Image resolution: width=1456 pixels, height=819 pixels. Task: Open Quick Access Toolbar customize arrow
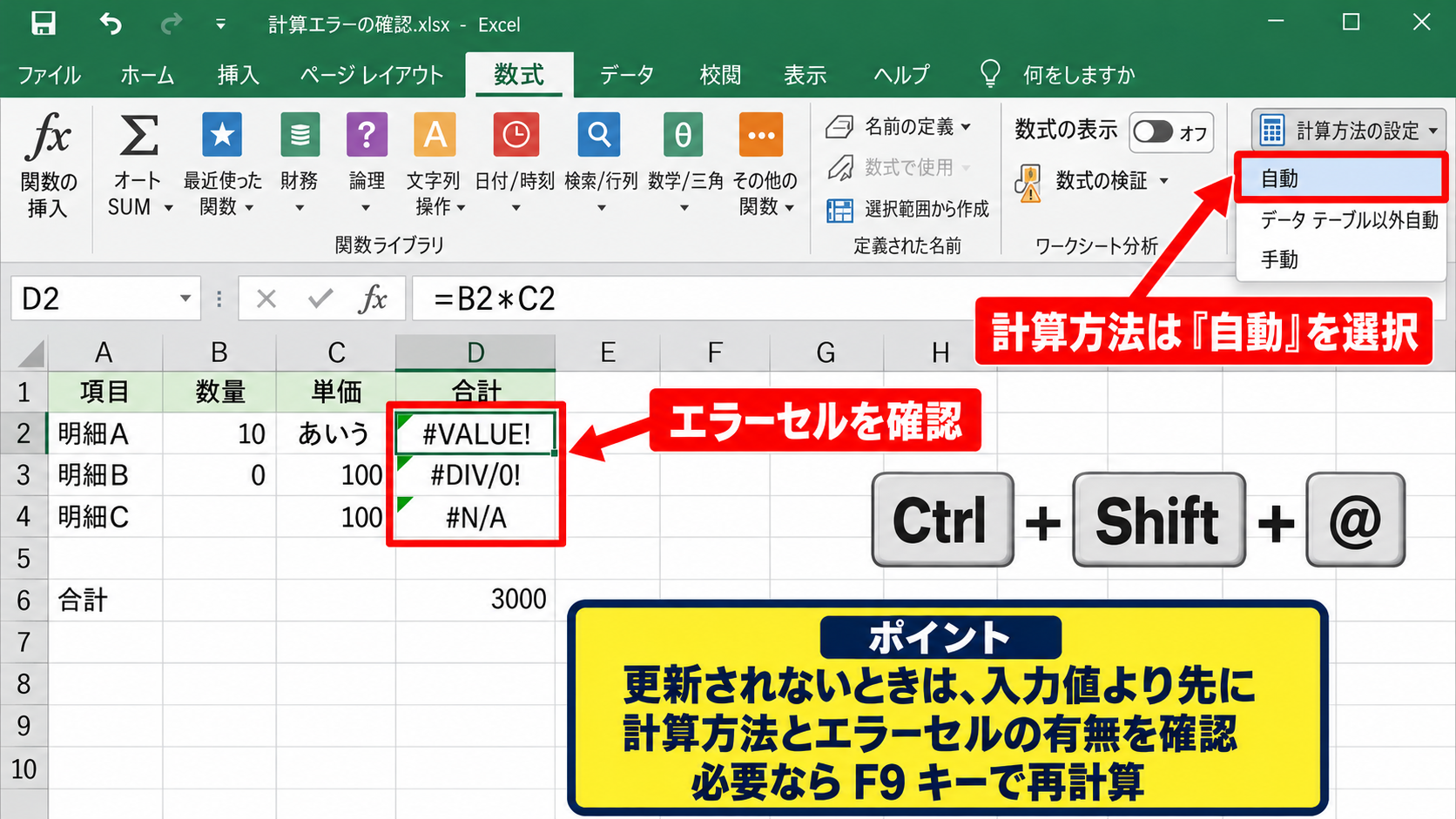(220, 24)
